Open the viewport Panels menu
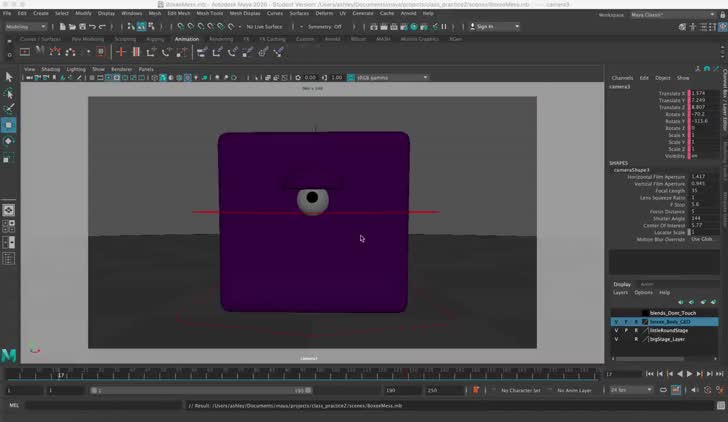Image resolution: width=728 pixels, height=422 pixels. pos(146,69)
